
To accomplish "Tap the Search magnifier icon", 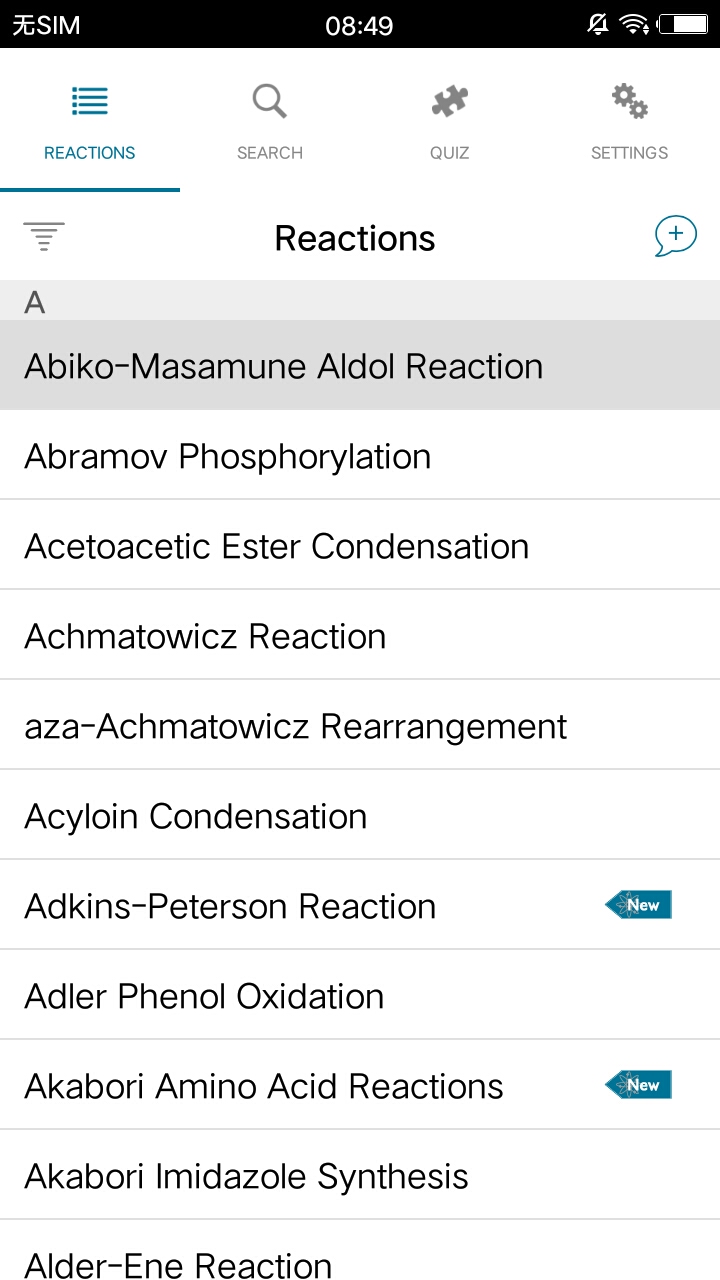I will coord(270,101).
